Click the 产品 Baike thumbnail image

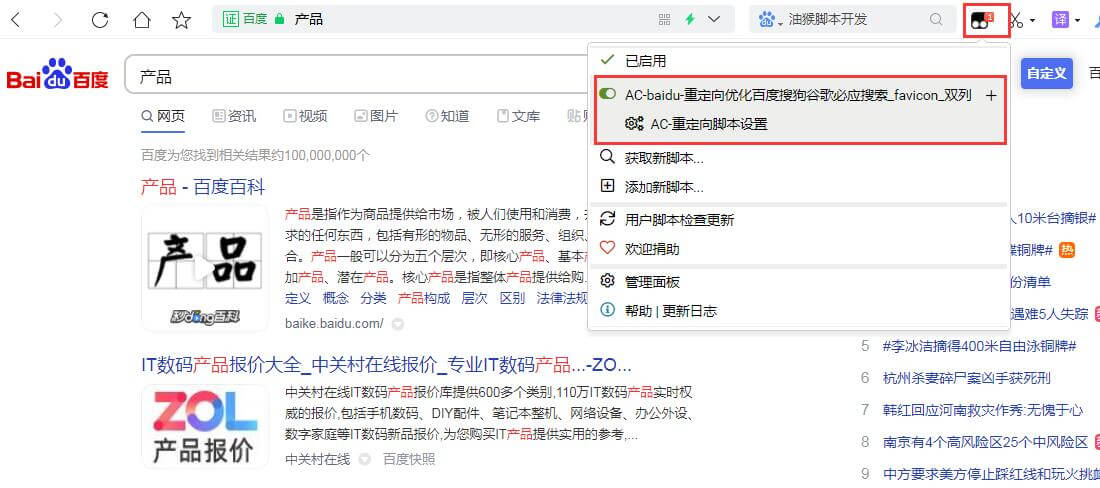205,268
